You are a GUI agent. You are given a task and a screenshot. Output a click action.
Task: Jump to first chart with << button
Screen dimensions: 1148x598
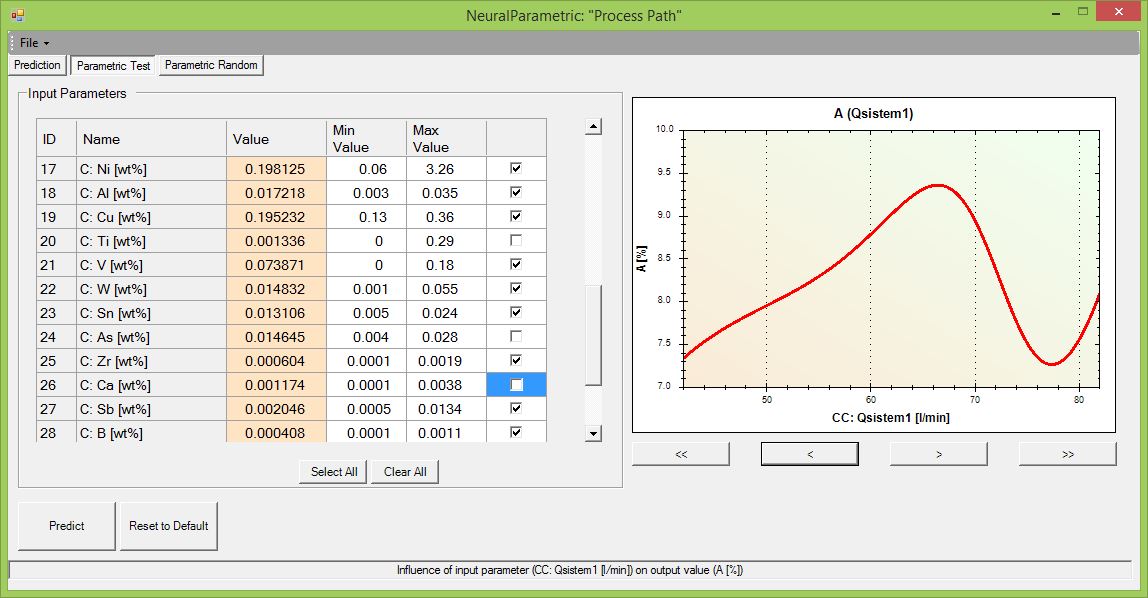[x=681, y=454]
